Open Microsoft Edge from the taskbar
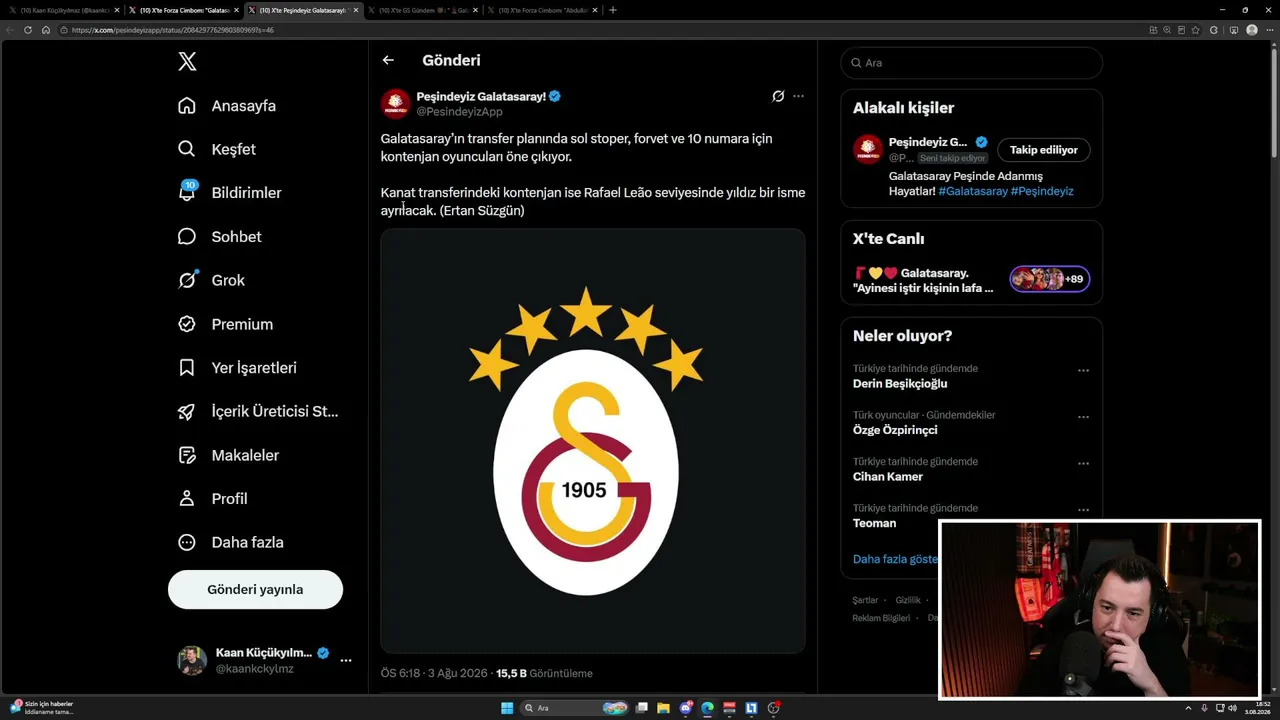 [x=708, y=708]
